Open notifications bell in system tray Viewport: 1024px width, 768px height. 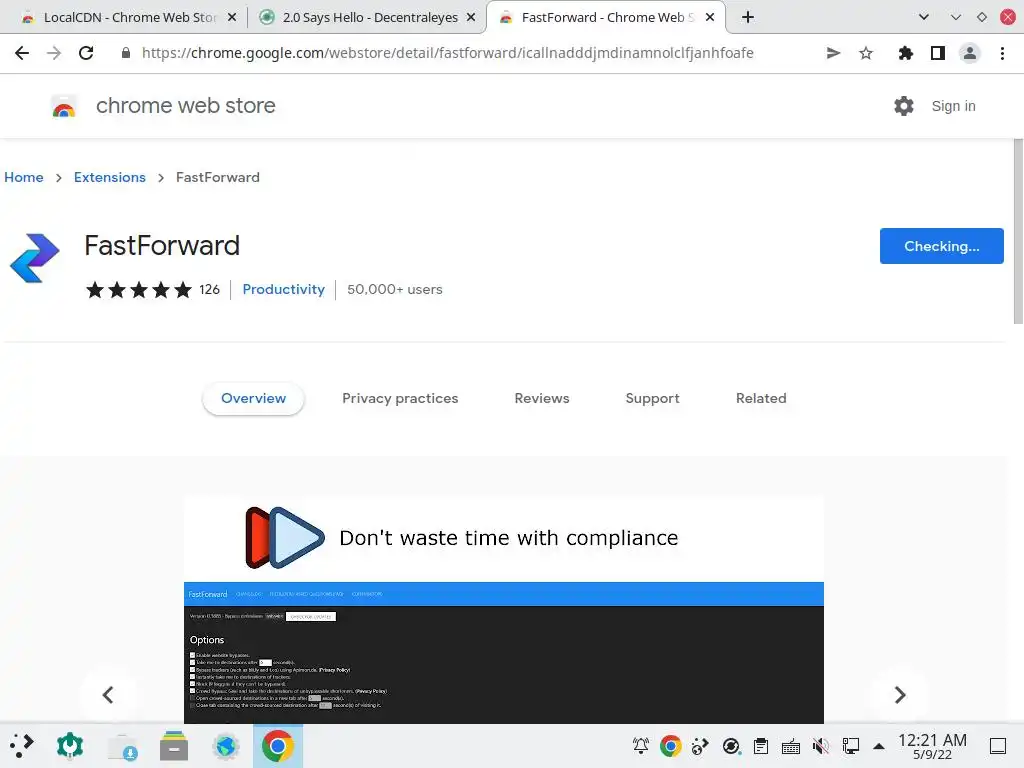coord(641,746)
